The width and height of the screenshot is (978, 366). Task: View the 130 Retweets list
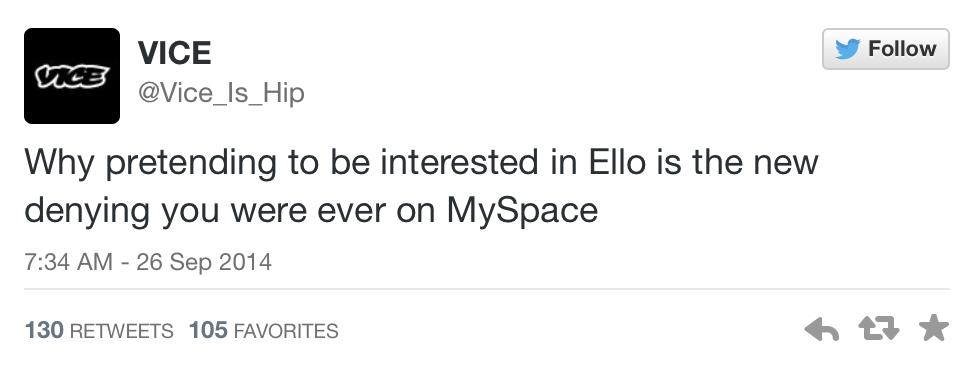[x=99, y=330]
